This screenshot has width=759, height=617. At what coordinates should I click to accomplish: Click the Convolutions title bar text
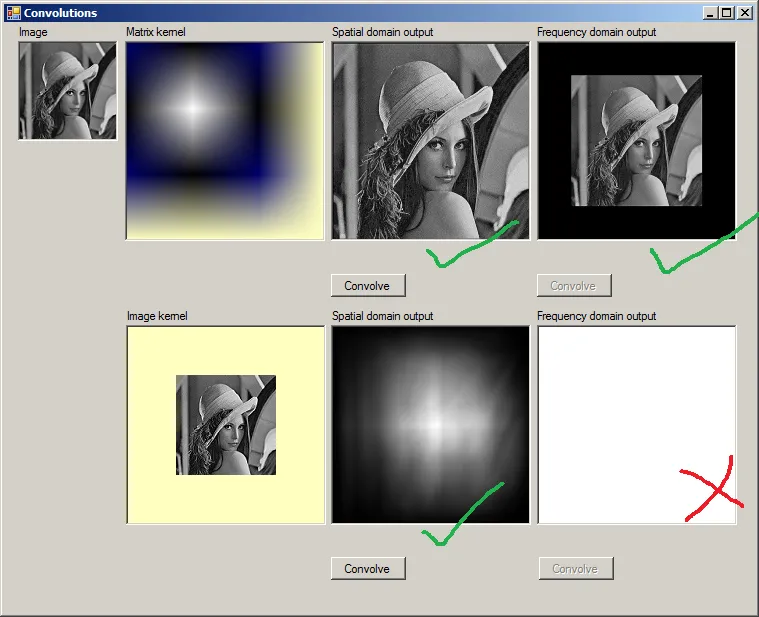(61, 13)
